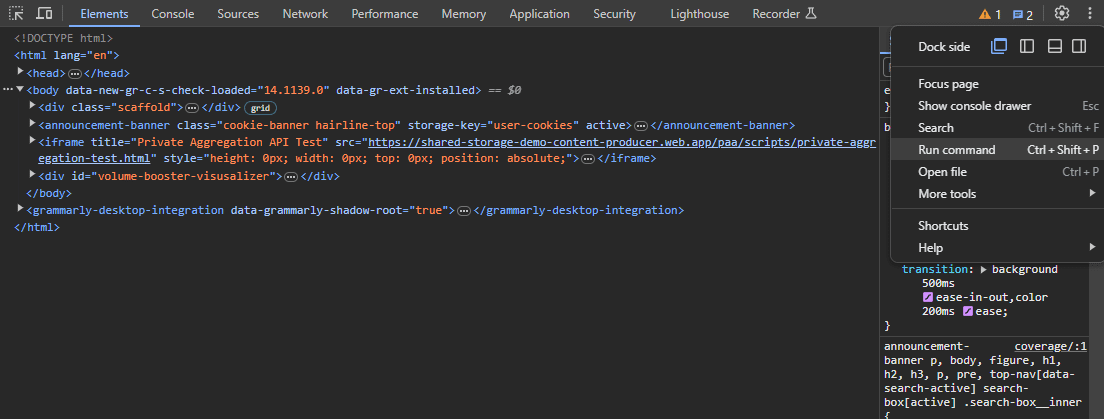This screenshot has width=1104, height=419.
Task: Select the Elements tab
Action: (104, 14)
